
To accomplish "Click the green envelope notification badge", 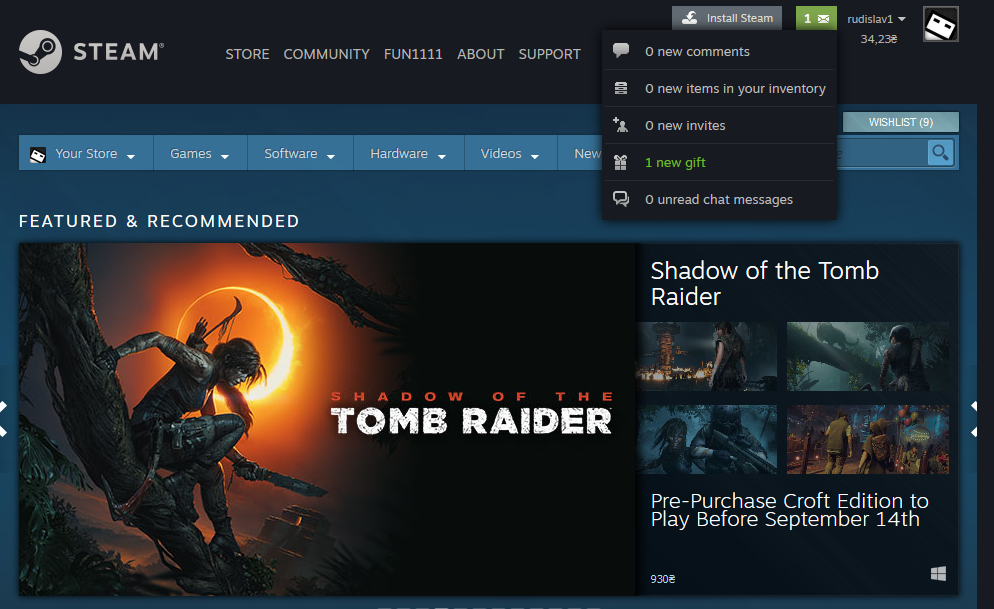I will point(816,17).
